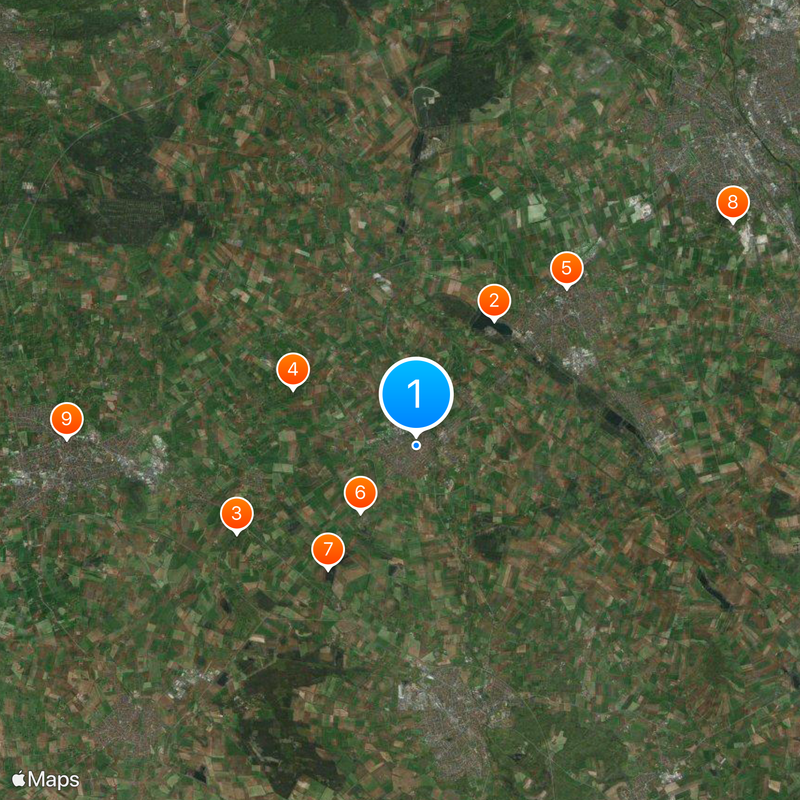Select orange pin number 3

pyautogui.click(x=237, y=514)
